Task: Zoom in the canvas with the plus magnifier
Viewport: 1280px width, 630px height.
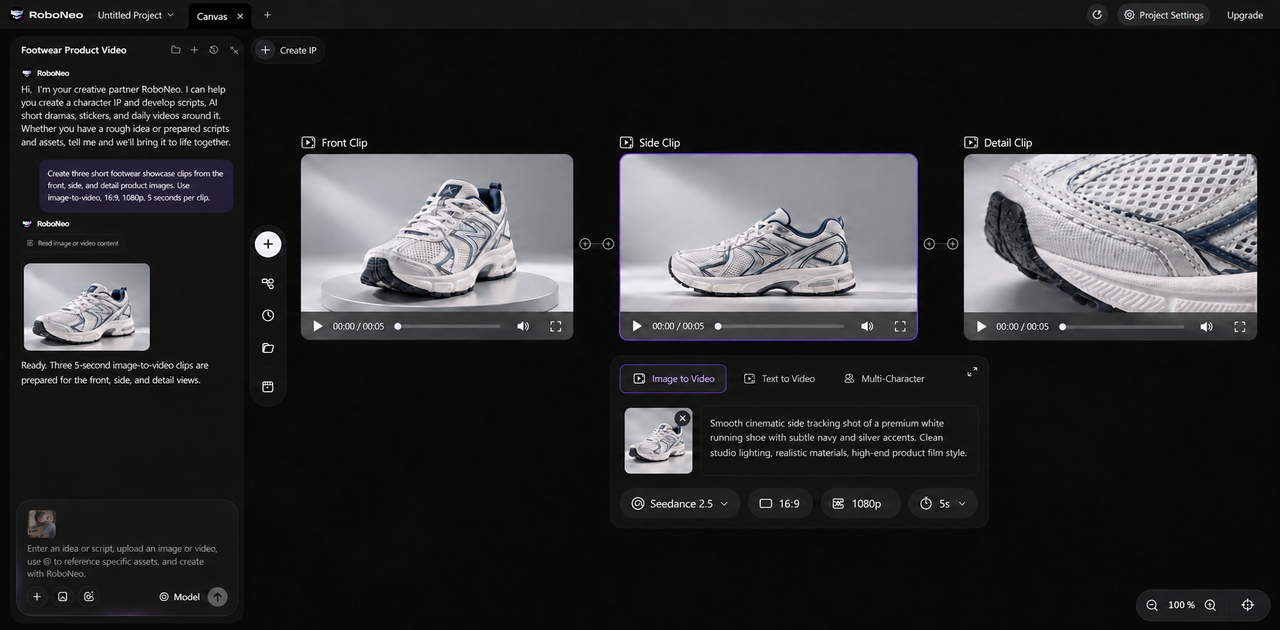Action: [1210, 605]
